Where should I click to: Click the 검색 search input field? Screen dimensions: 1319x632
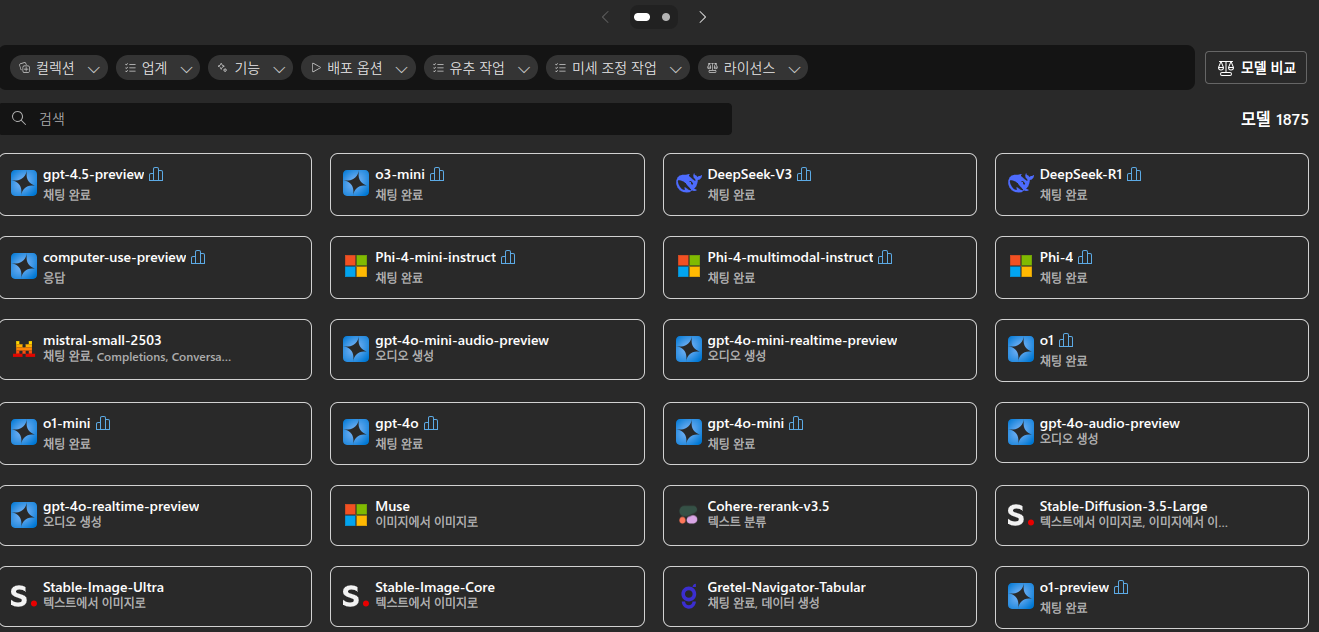click(x=366, y=118)
